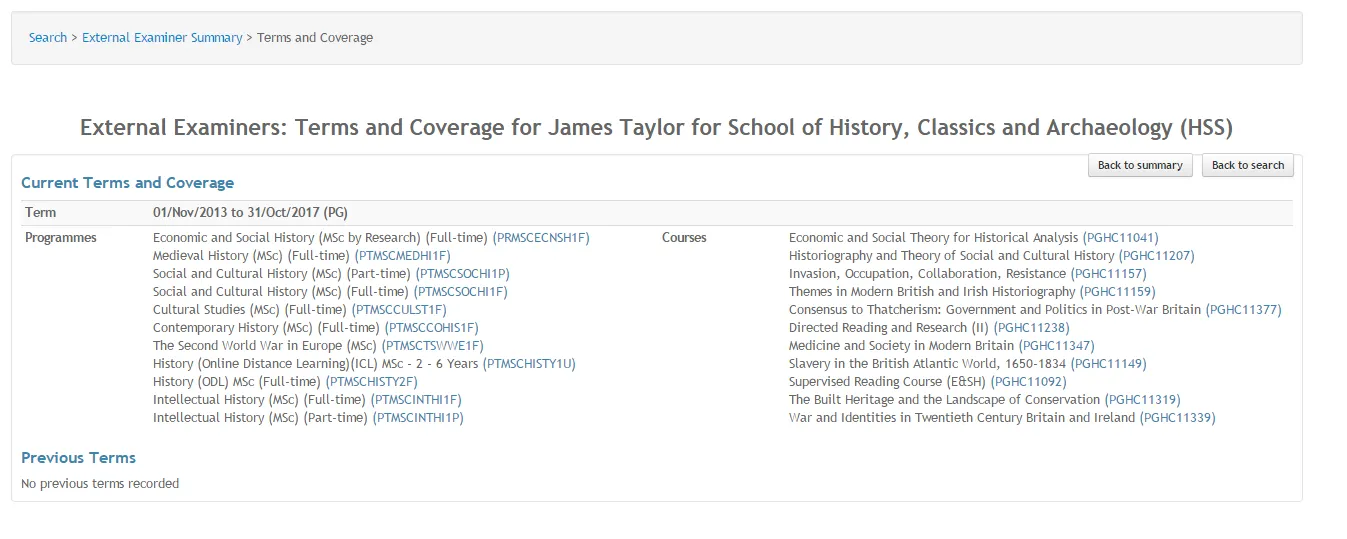Open programme code PTMSCSOCHI1P
Viewport: 1347px width, 539px height.
(463, 274)
